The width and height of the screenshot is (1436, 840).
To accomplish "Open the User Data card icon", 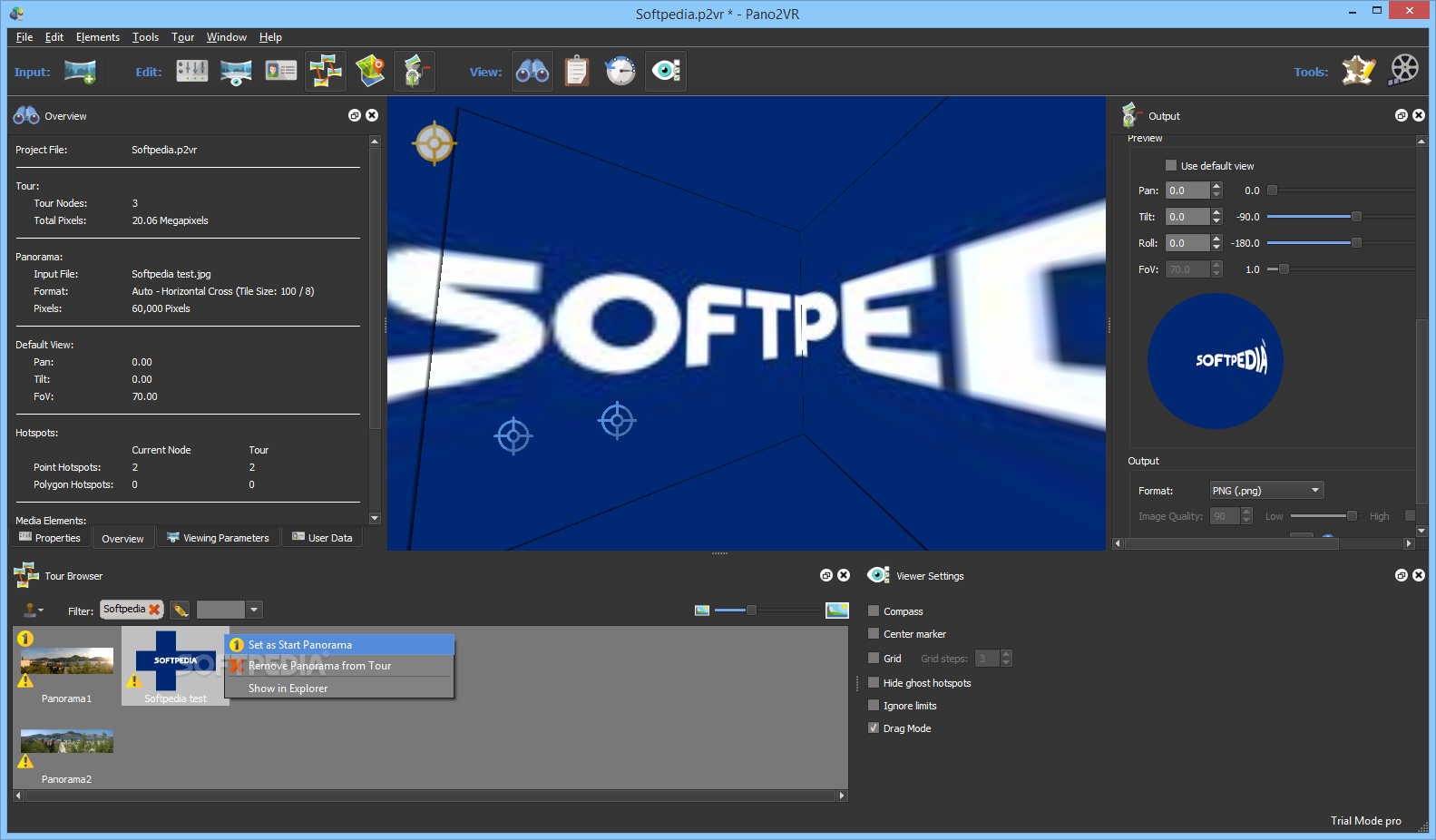I will pos(280,72).
